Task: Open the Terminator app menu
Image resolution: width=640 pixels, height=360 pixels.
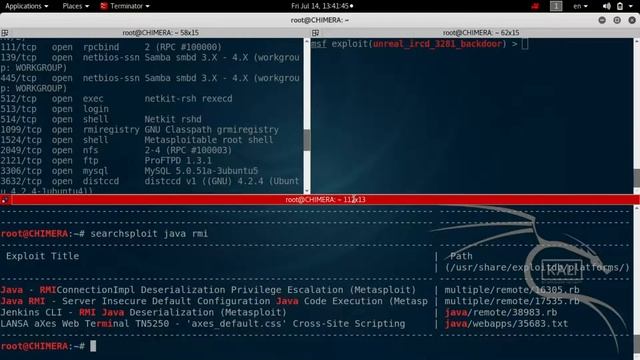Action: coord(125,6)
